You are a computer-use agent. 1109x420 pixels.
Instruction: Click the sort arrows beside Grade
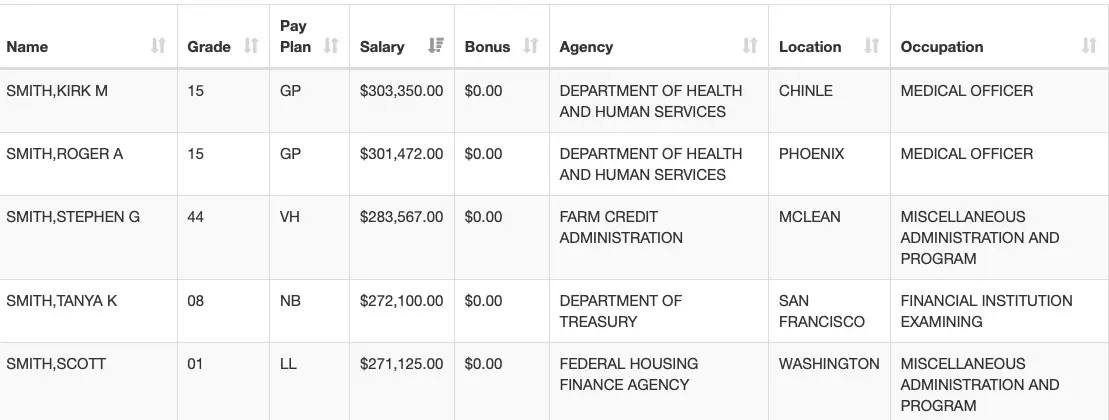pyautogui.click(x=251, y=46)
